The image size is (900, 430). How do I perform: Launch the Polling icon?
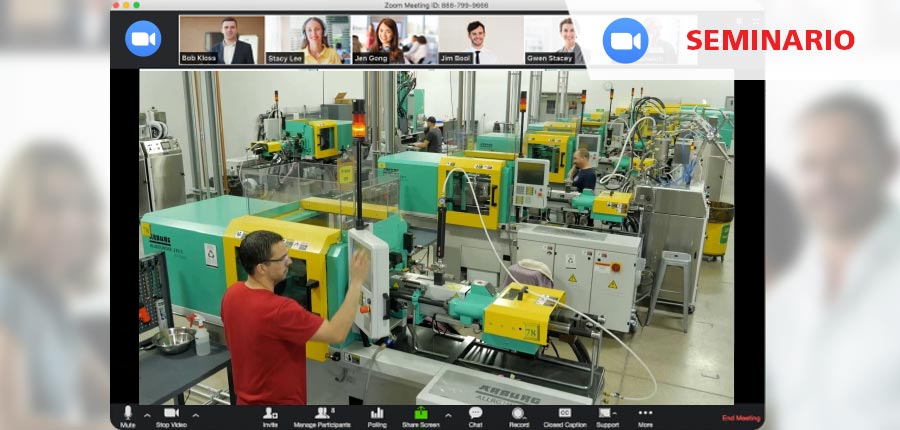pos(377,413)
